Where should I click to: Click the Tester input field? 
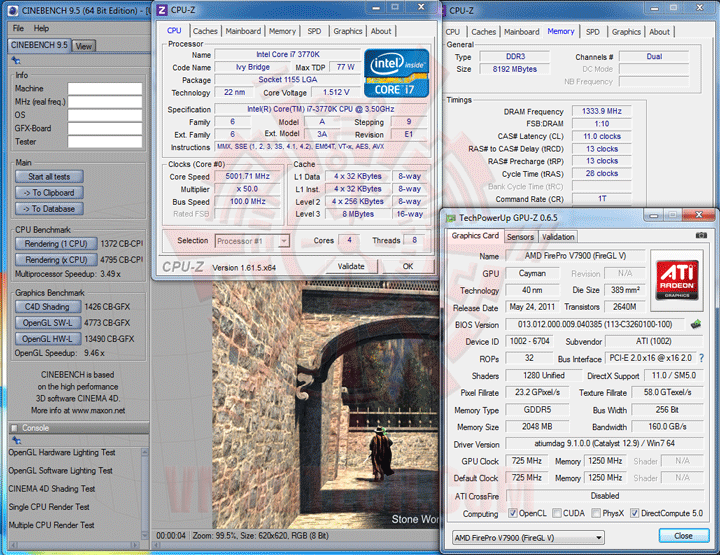[105, 142]
